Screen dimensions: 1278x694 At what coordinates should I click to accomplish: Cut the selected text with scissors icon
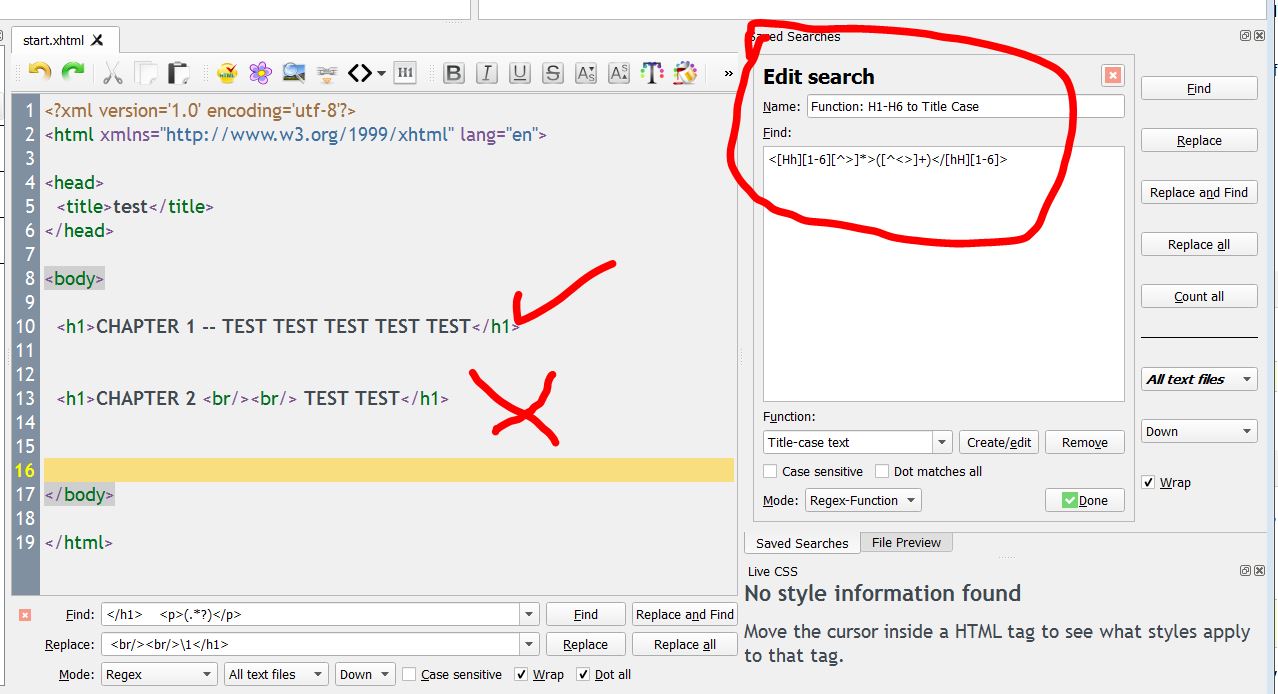(x=112, y=72)
